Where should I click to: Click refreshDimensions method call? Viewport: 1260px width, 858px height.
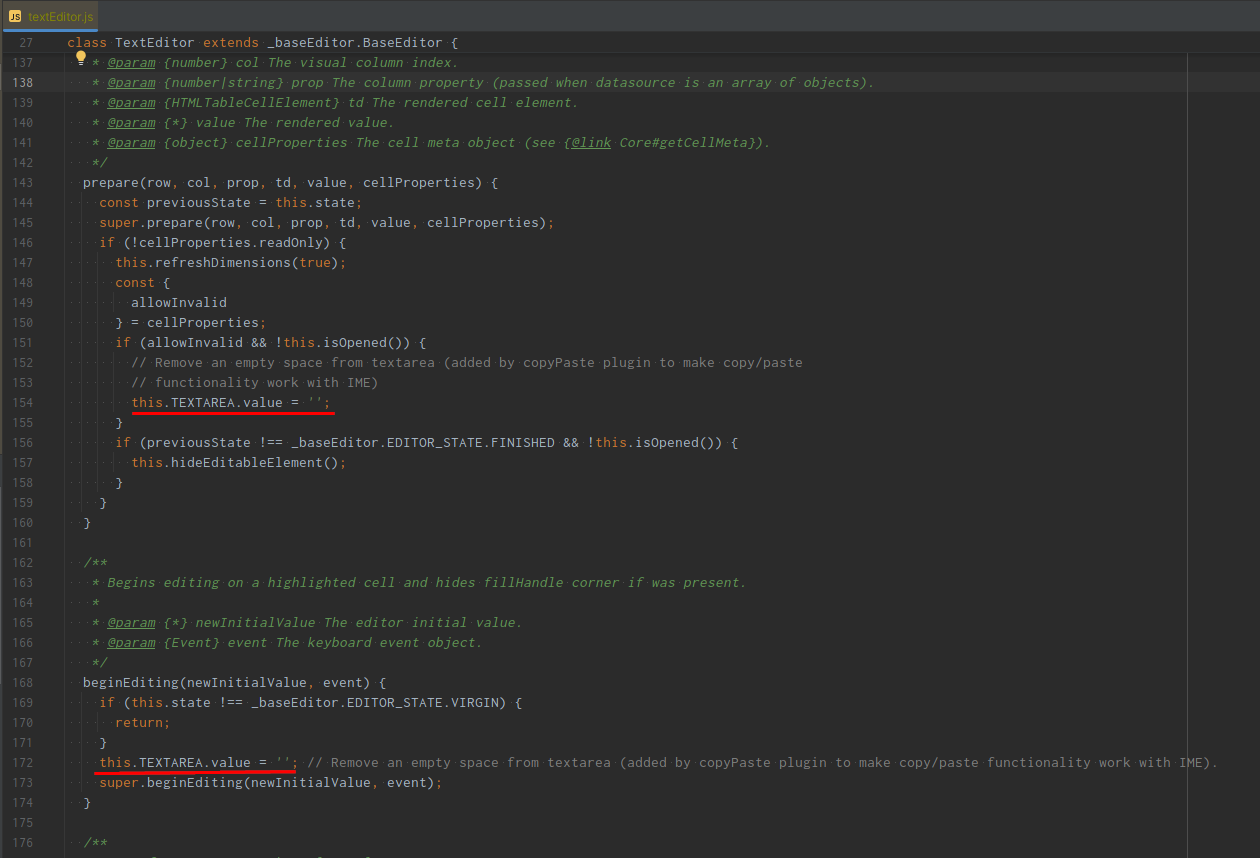coord(223,262)
